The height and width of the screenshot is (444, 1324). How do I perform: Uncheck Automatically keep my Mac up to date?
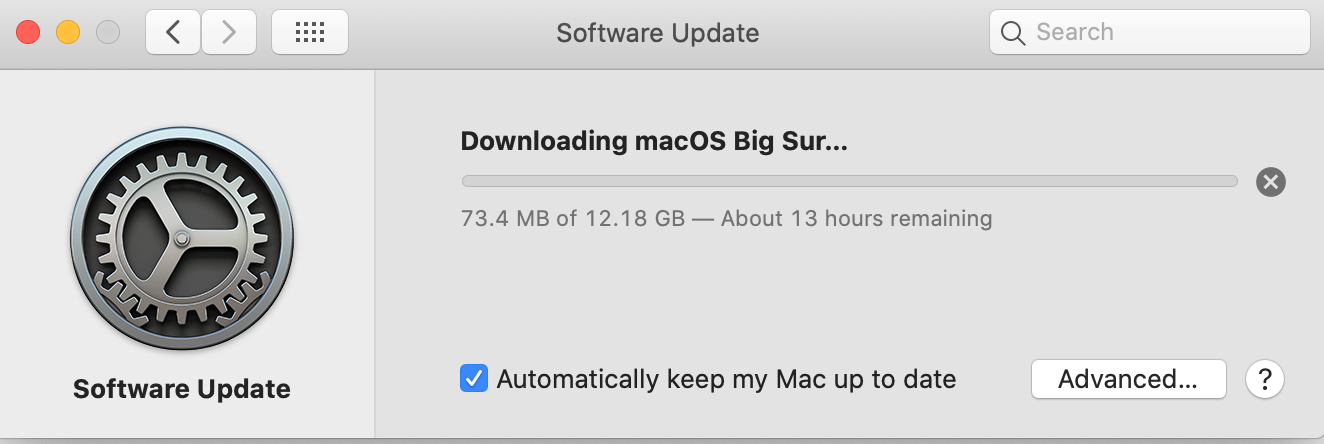(x=474, y=379)
